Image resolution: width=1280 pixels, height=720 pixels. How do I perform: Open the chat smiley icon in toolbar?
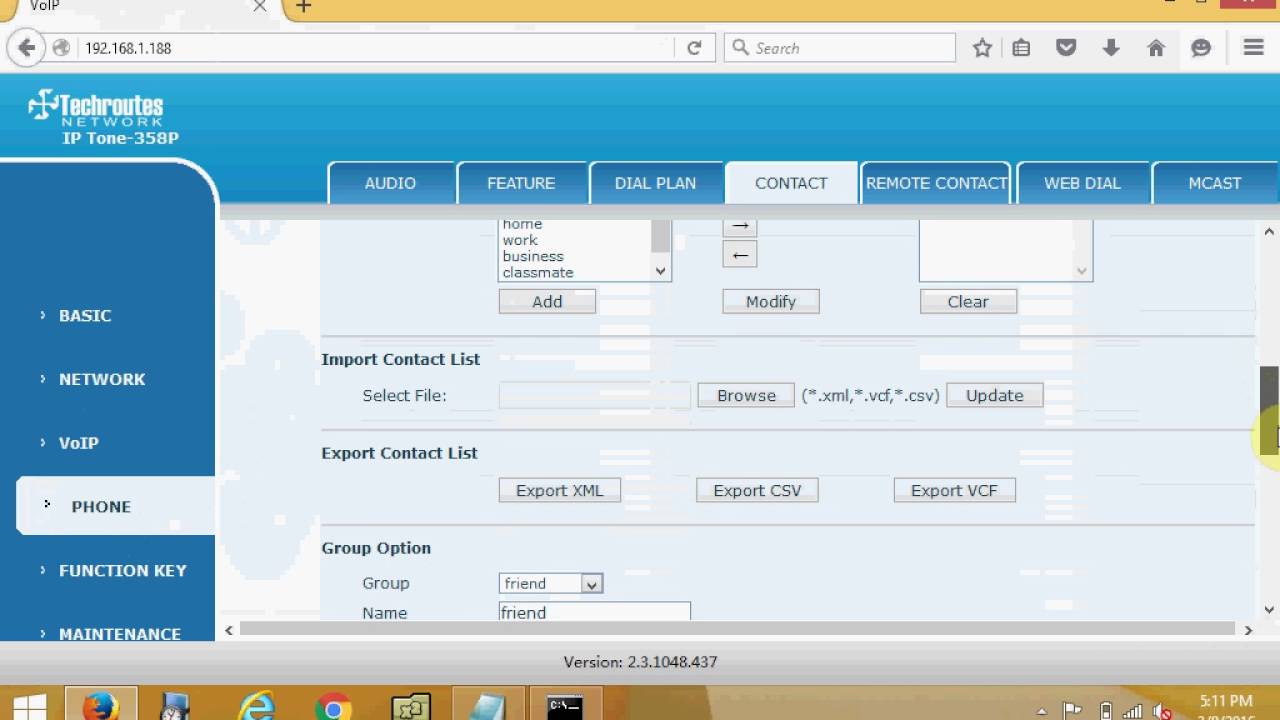1201,48
